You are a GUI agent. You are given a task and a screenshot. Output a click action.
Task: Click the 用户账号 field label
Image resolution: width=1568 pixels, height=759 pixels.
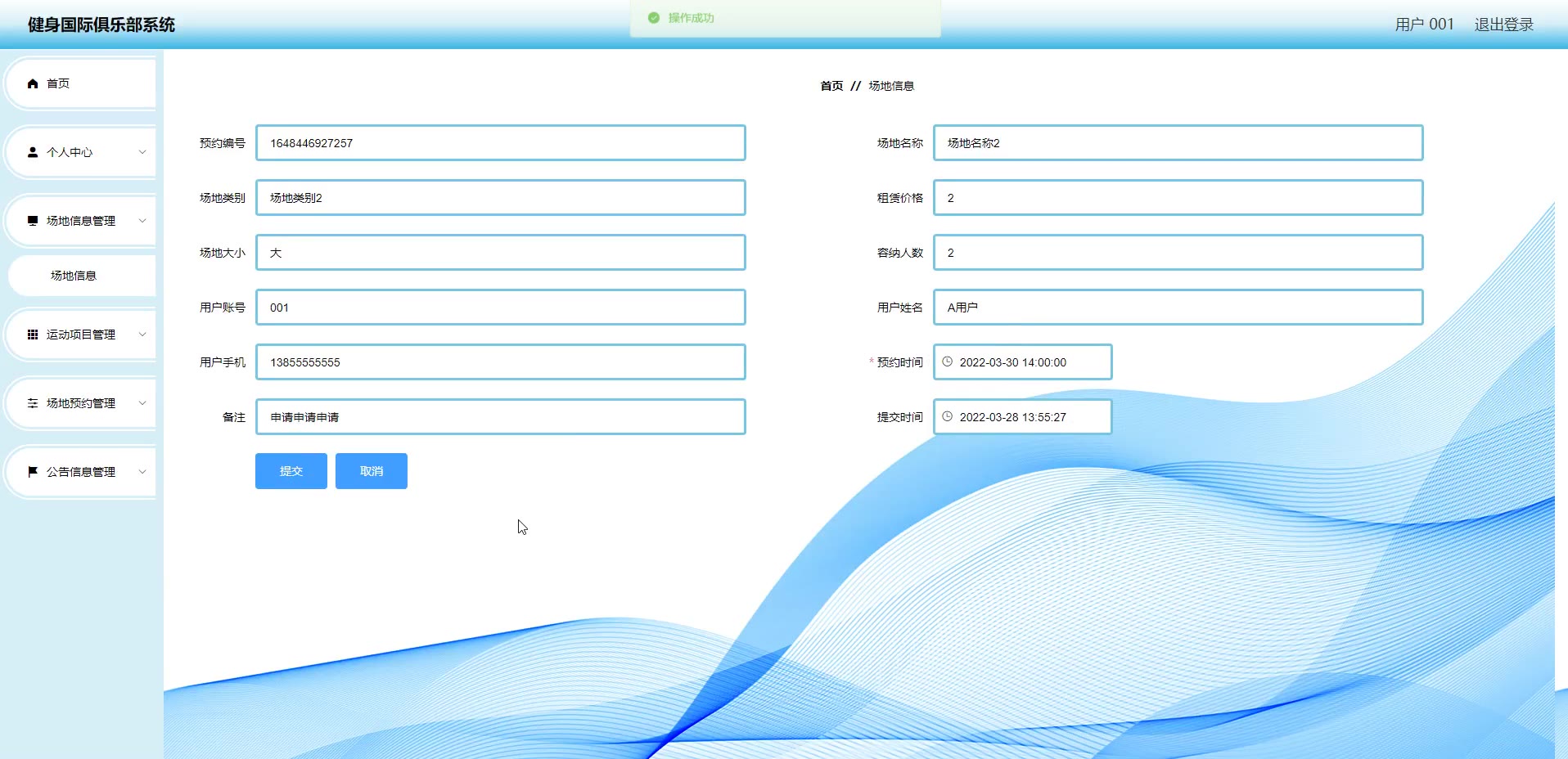point(223,308)
